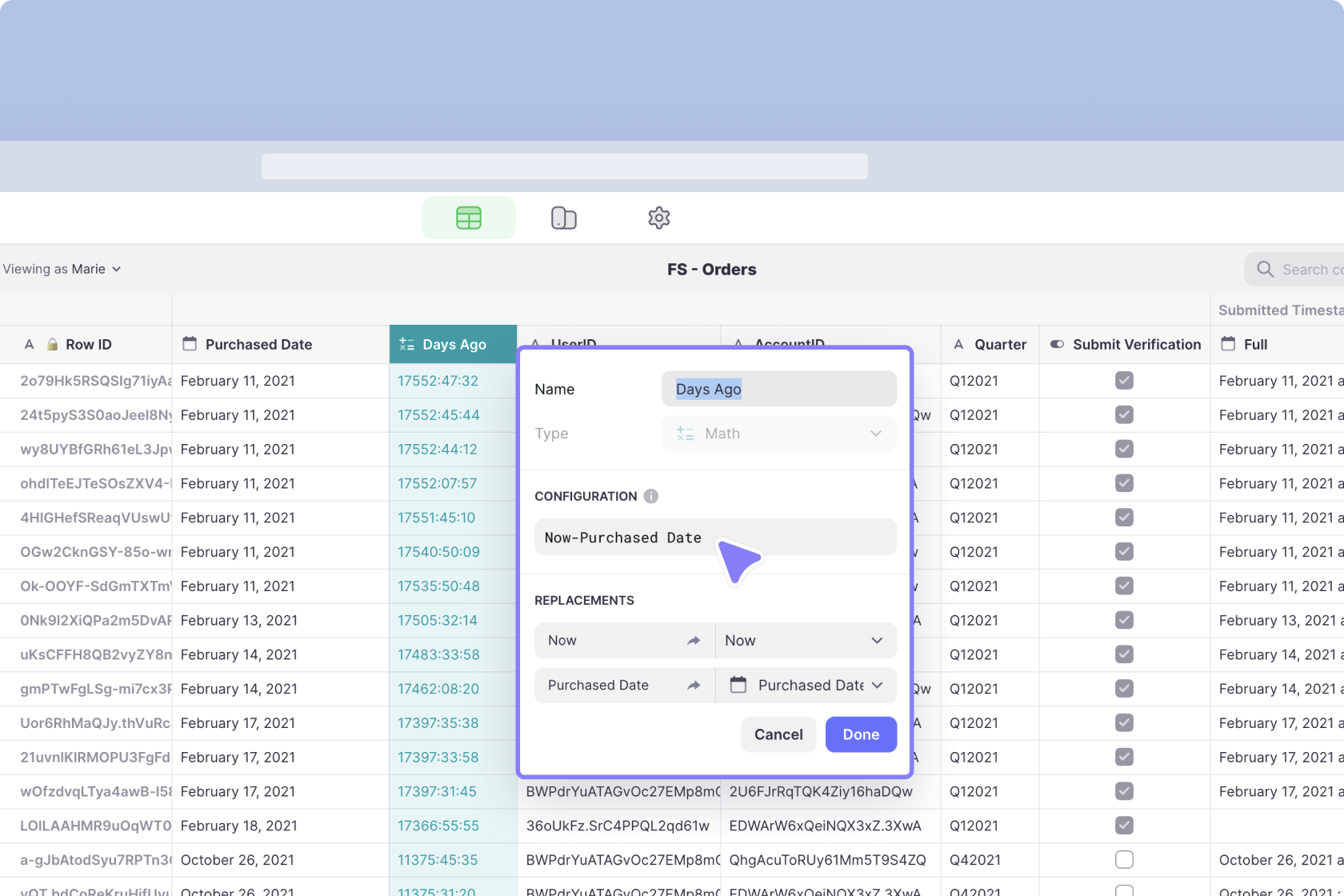1344x896 pixels.
Task: Toggle Submit Verification for the top February 11 row
Action: (x=1124, y=381)
